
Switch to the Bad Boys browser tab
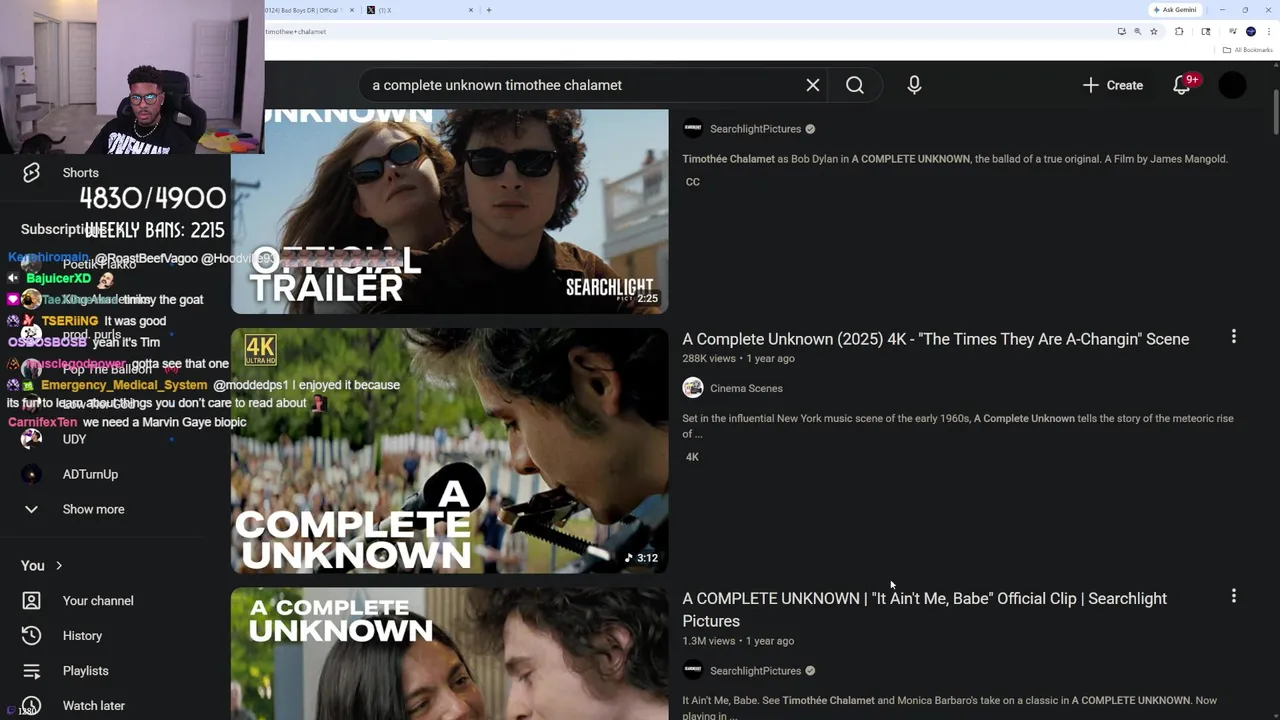[x=305, y=10]
